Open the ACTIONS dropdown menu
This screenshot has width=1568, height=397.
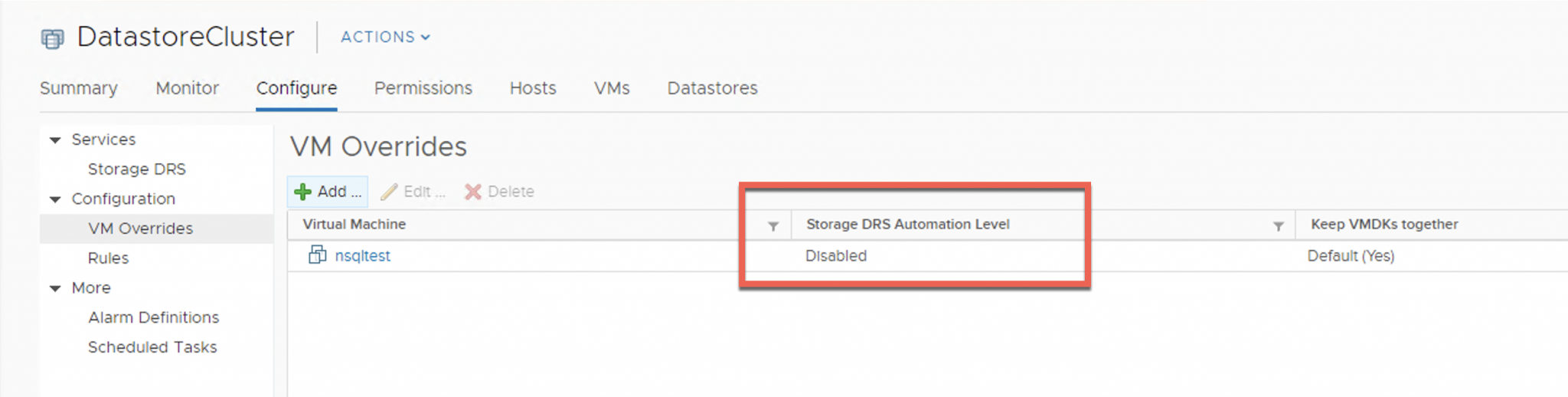tap(385, 37)
